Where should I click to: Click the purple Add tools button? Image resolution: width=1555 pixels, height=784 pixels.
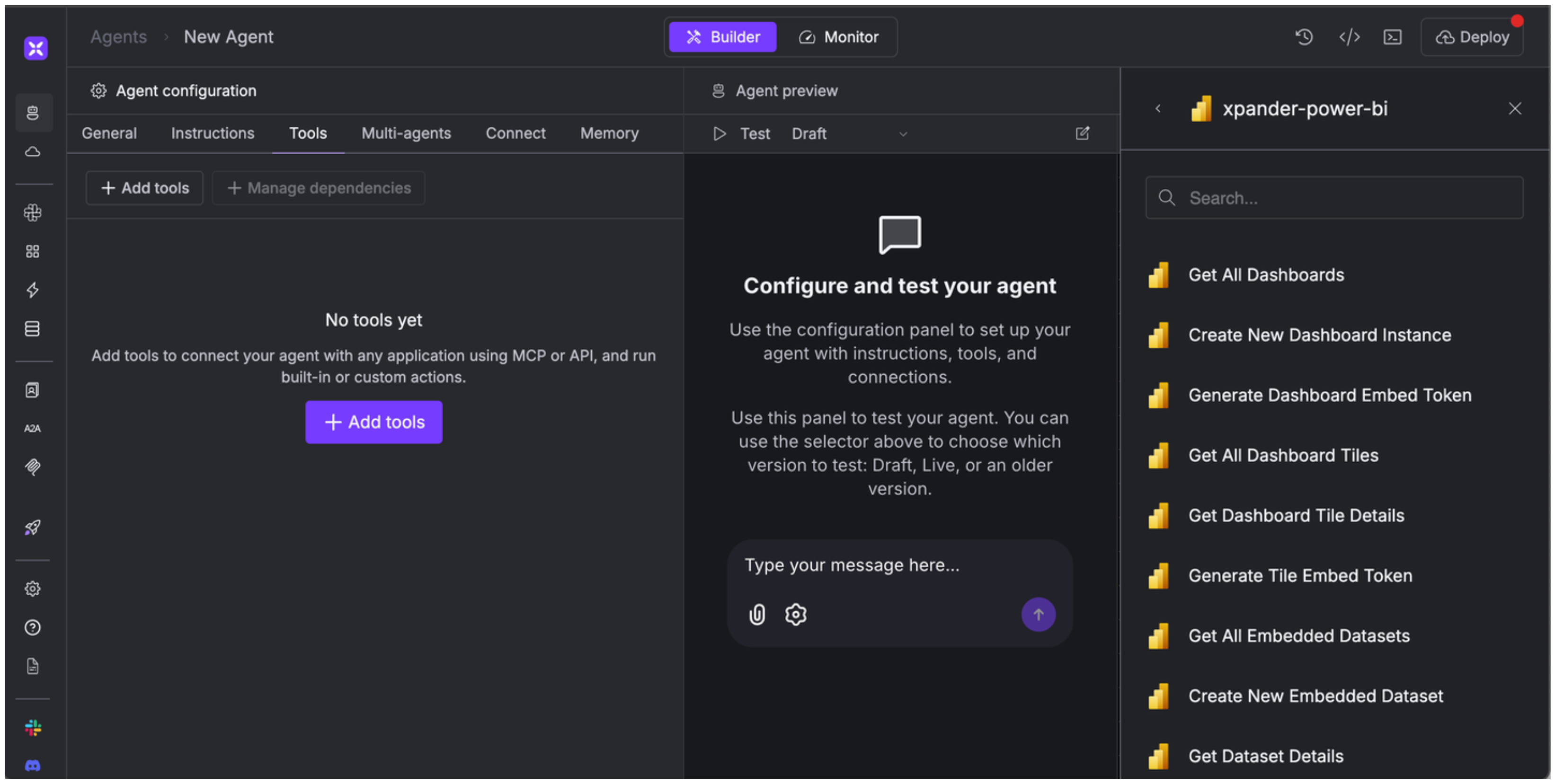pyautogui.click(x=373, y=423)
